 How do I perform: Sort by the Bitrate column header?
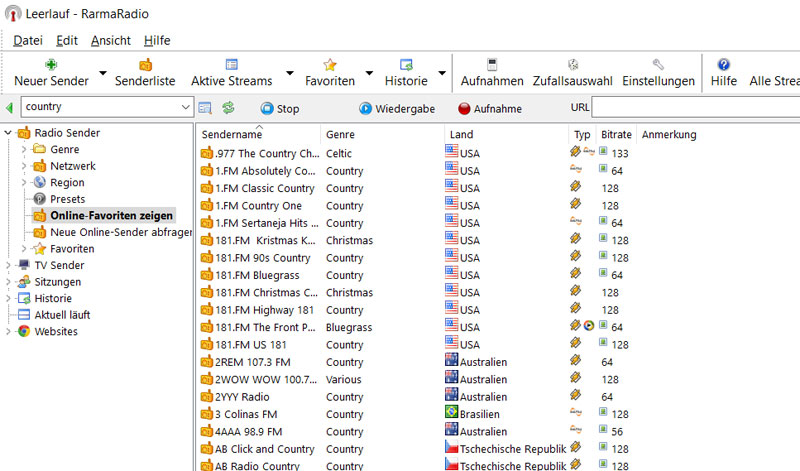click(616, 134)
